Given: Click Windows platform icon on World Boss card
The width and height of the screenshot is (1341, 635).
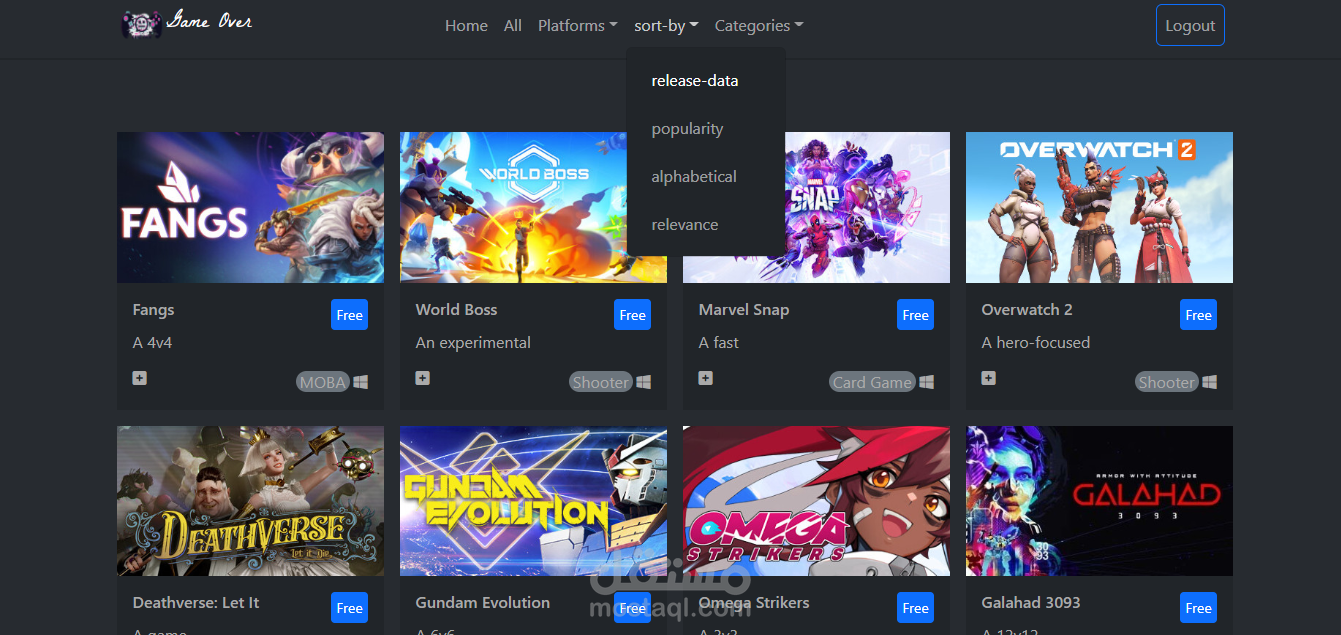Looking at the screenshot, I should click(x=644, y=382).
